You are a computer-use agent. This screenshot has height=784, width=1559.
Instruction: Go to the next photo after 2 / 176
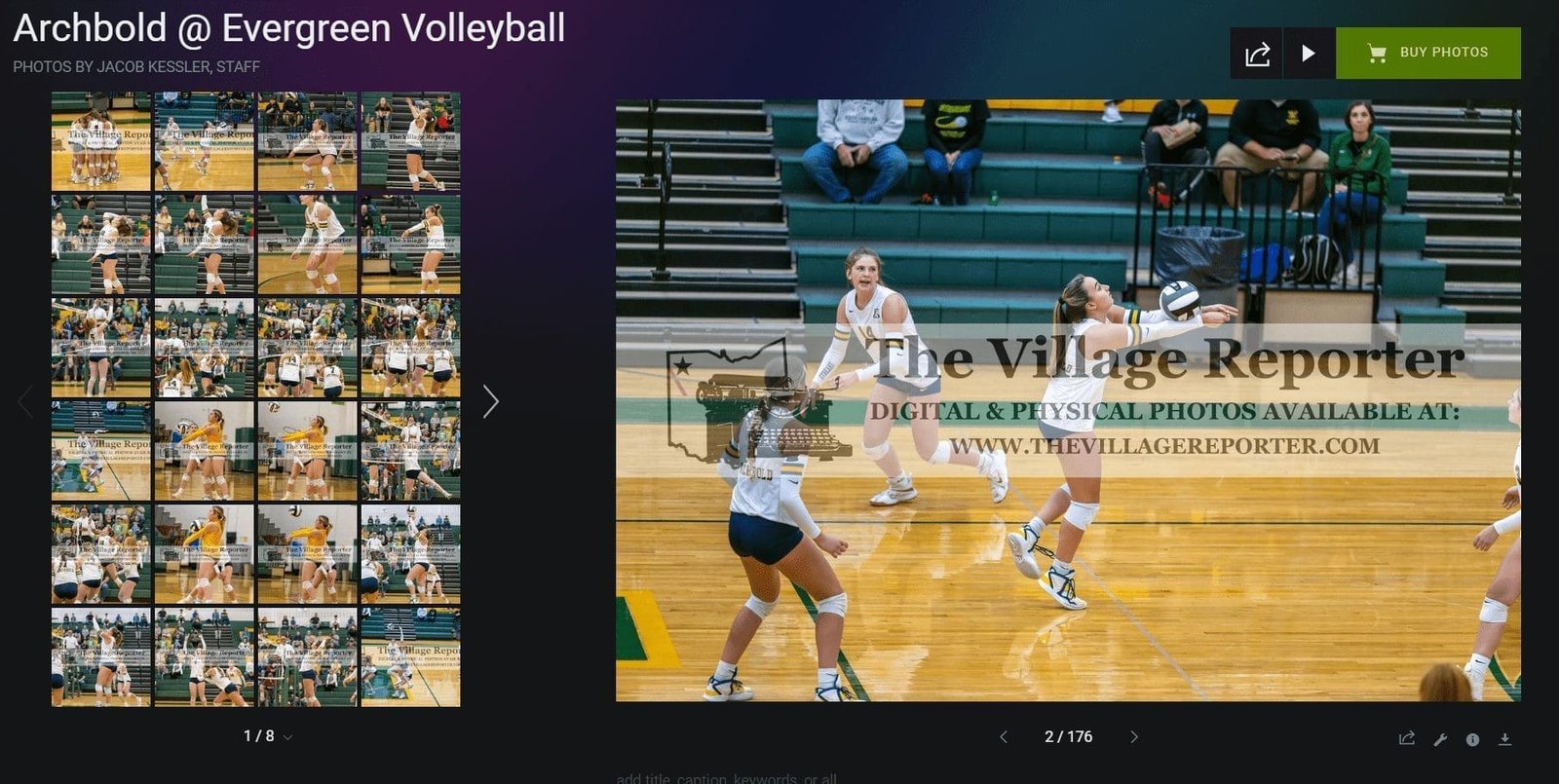coord(1133,737)
